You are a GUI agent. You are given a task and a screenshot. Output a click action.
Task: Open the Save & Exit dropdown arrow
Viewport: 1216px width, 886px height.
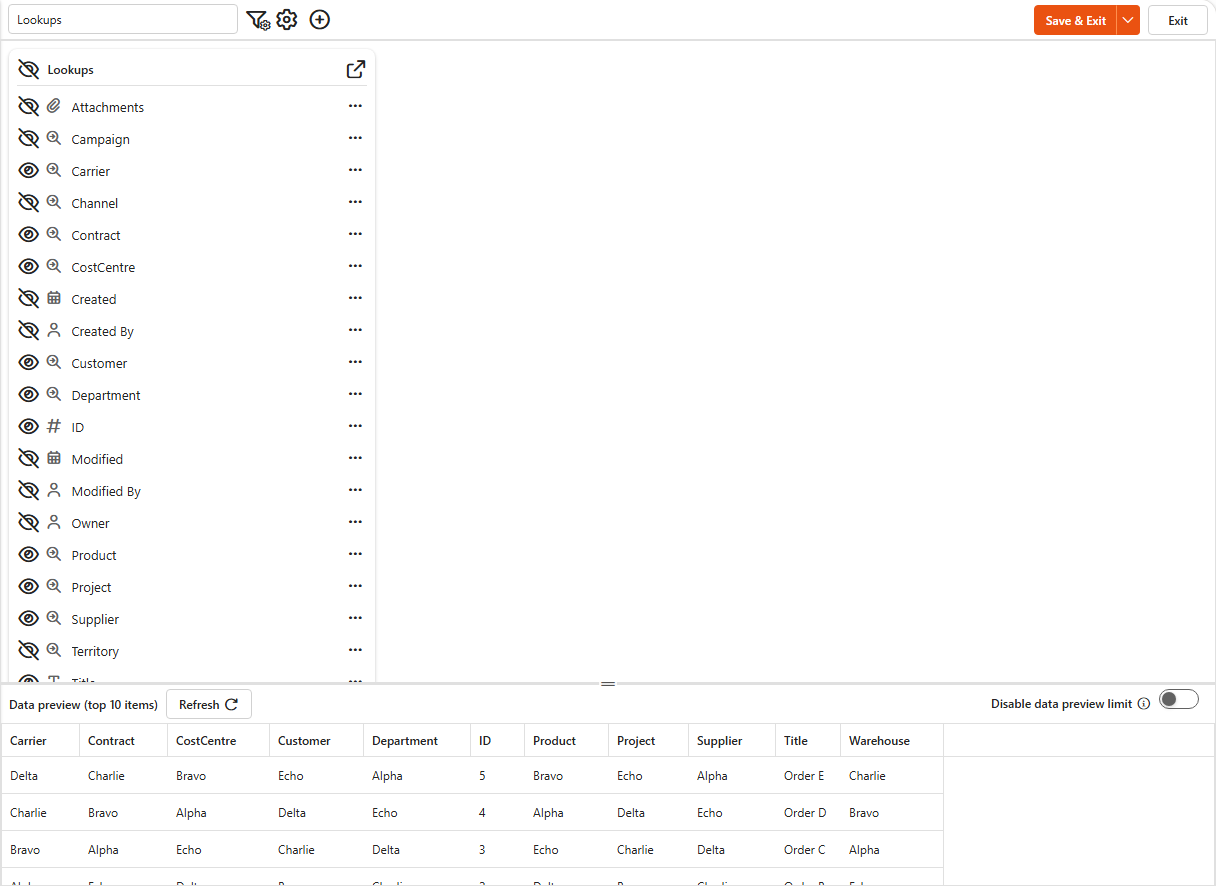click(x=1128, y=20)
